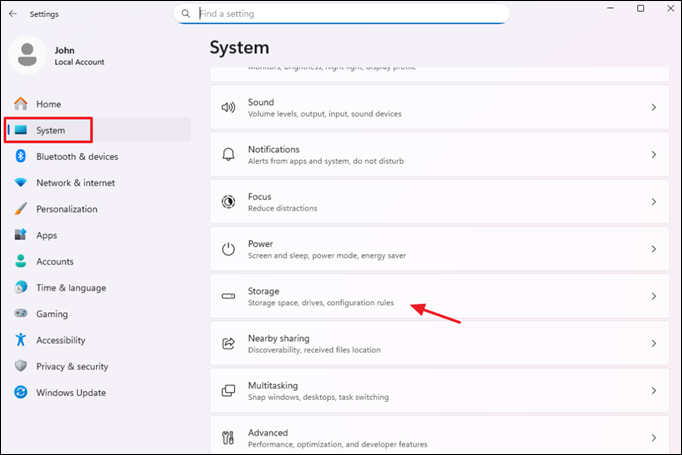Click the 'Snap windows, desktops, task switching' text
The image size is (682, 455).
[318, 397]
